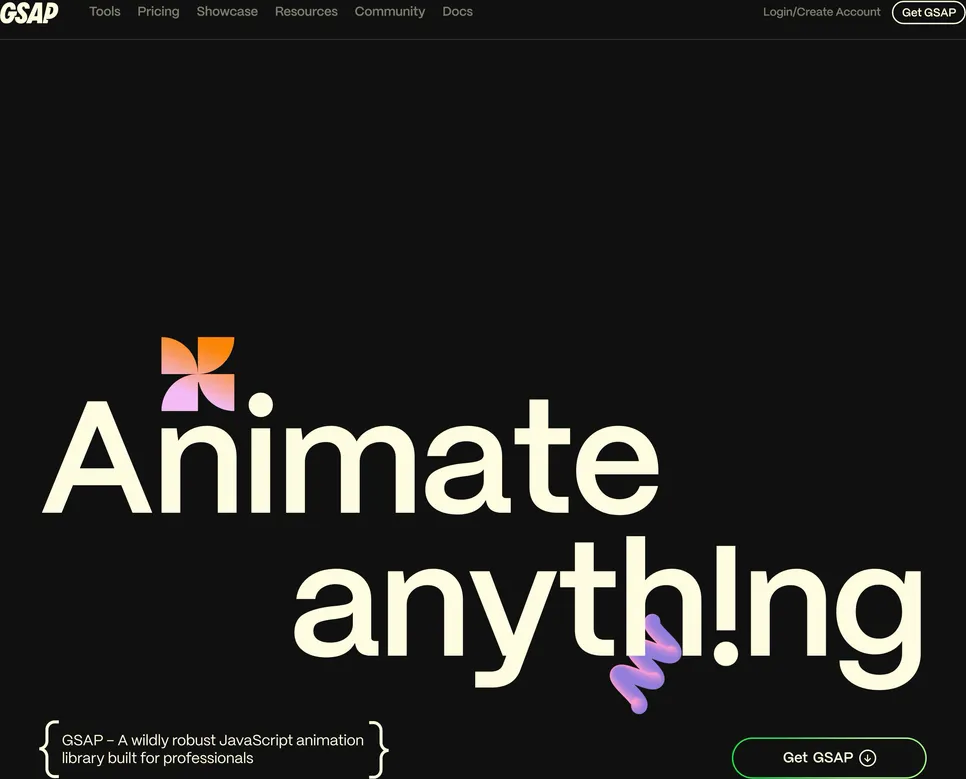The height and width of the screenshot is (779, 966).
Task: Navigate to Docs
Action: click(457, 12)
